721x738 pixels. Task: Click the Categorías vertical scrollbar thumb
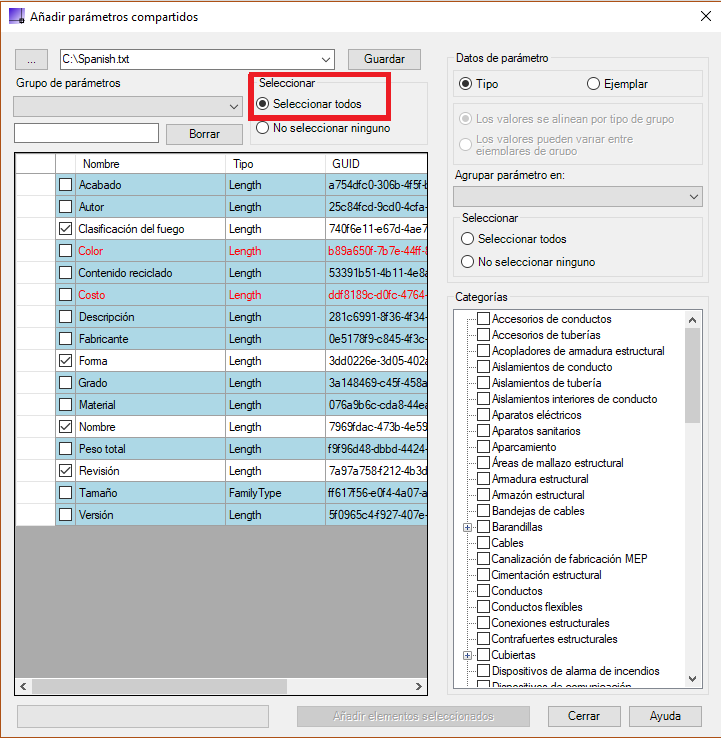point(692,376)
